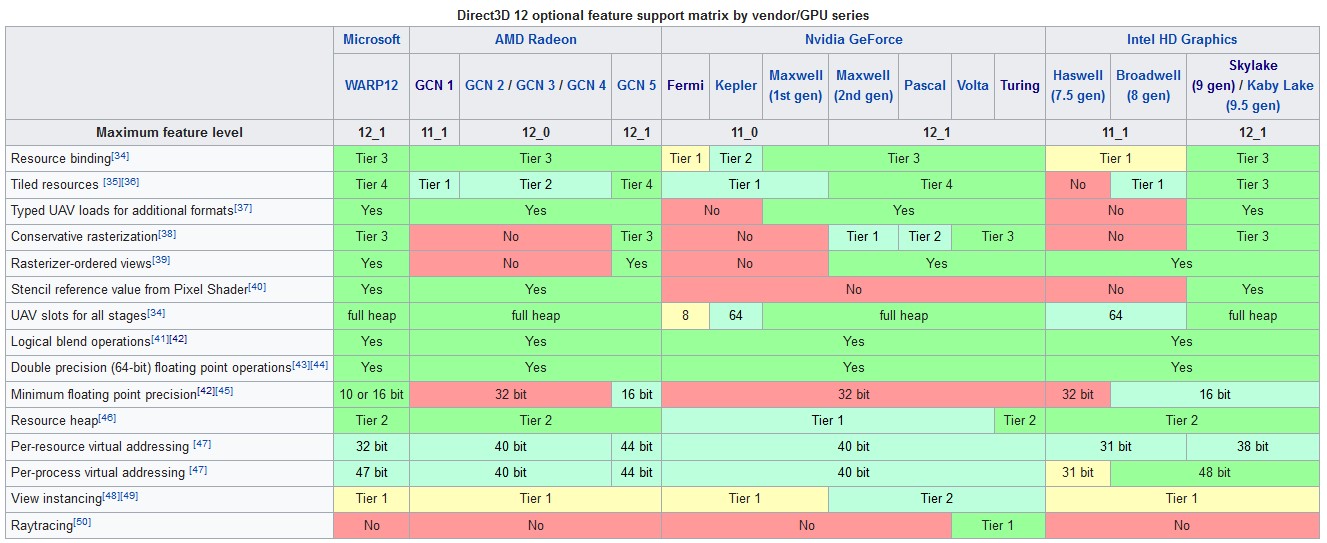This screenshot has width=1327, height=543.
Task: Follow the Nvidia GeForce header link
Action: click(853, 40)
